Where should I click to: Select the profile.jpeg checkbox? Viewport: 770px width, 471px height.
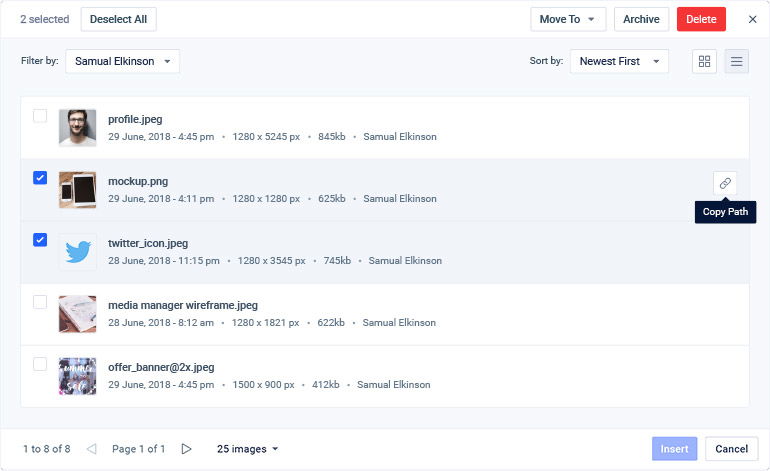click(x=40, y=116)
